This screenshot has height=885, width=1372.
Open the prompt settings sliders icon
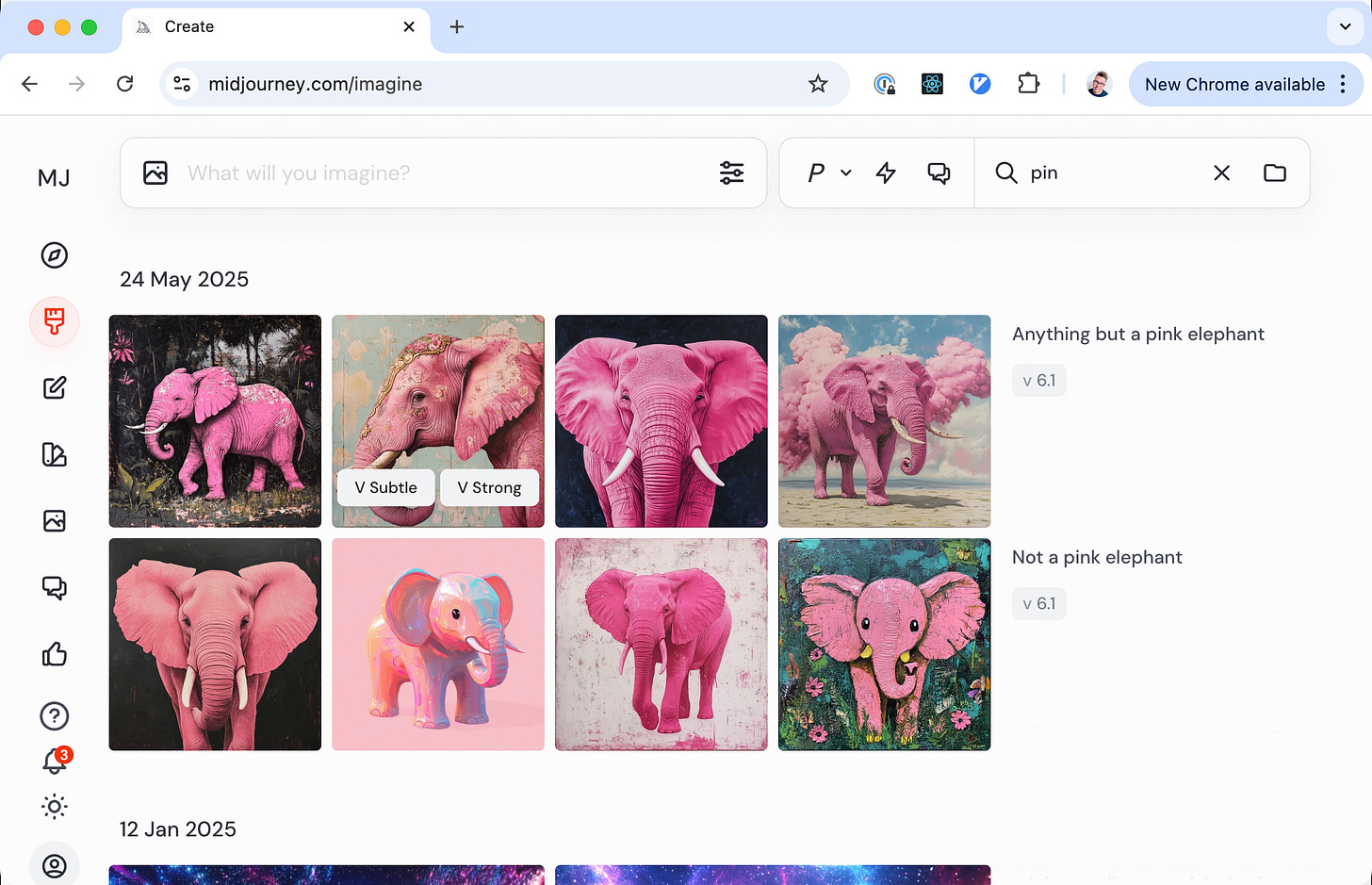[x=731, y=172]
